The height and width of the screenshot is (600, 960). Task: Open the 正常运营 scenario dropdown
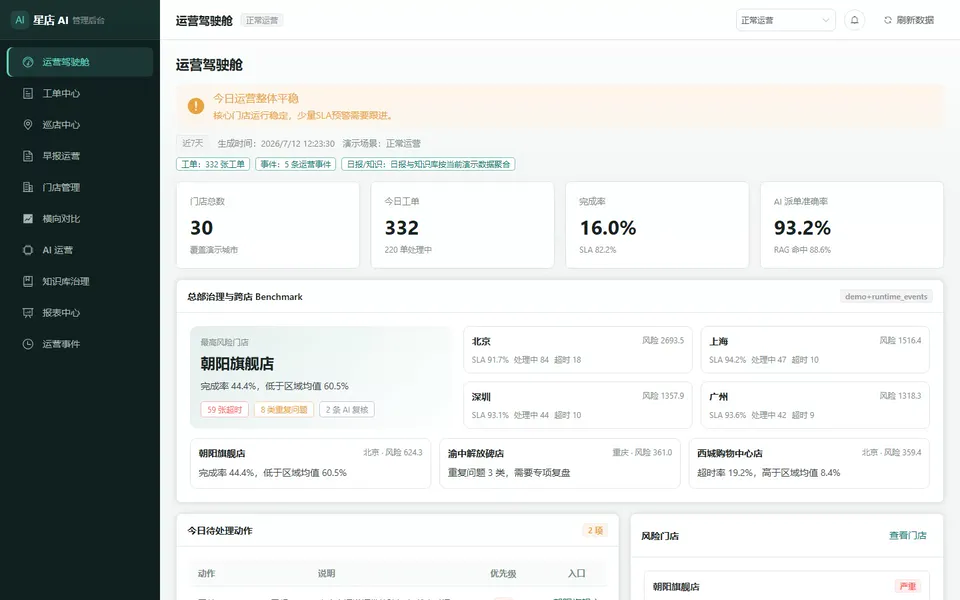[785, 20]
